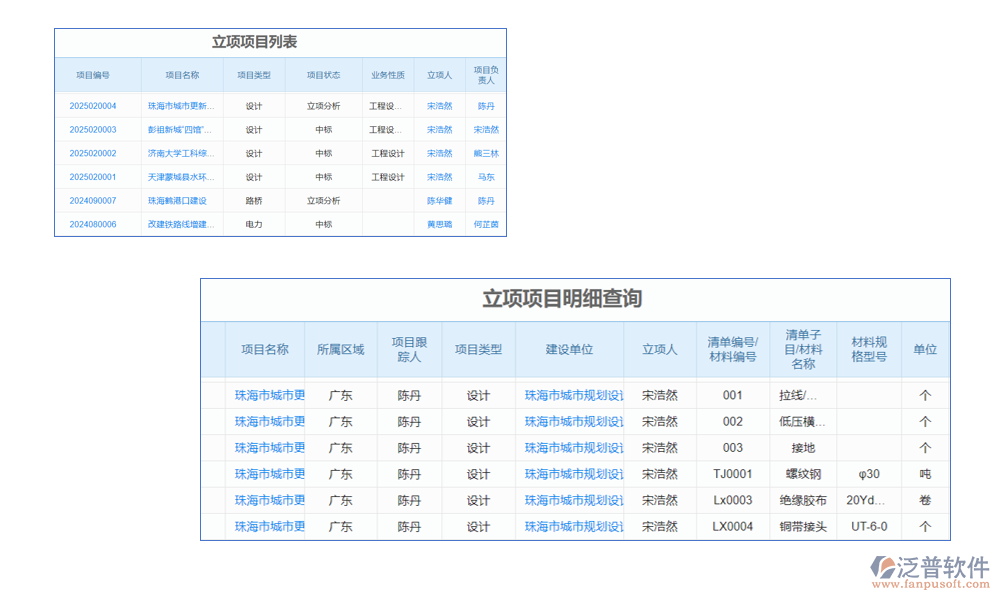
Task: Open 立项人 宋浩然 in the first row
Action: point(440,105)
